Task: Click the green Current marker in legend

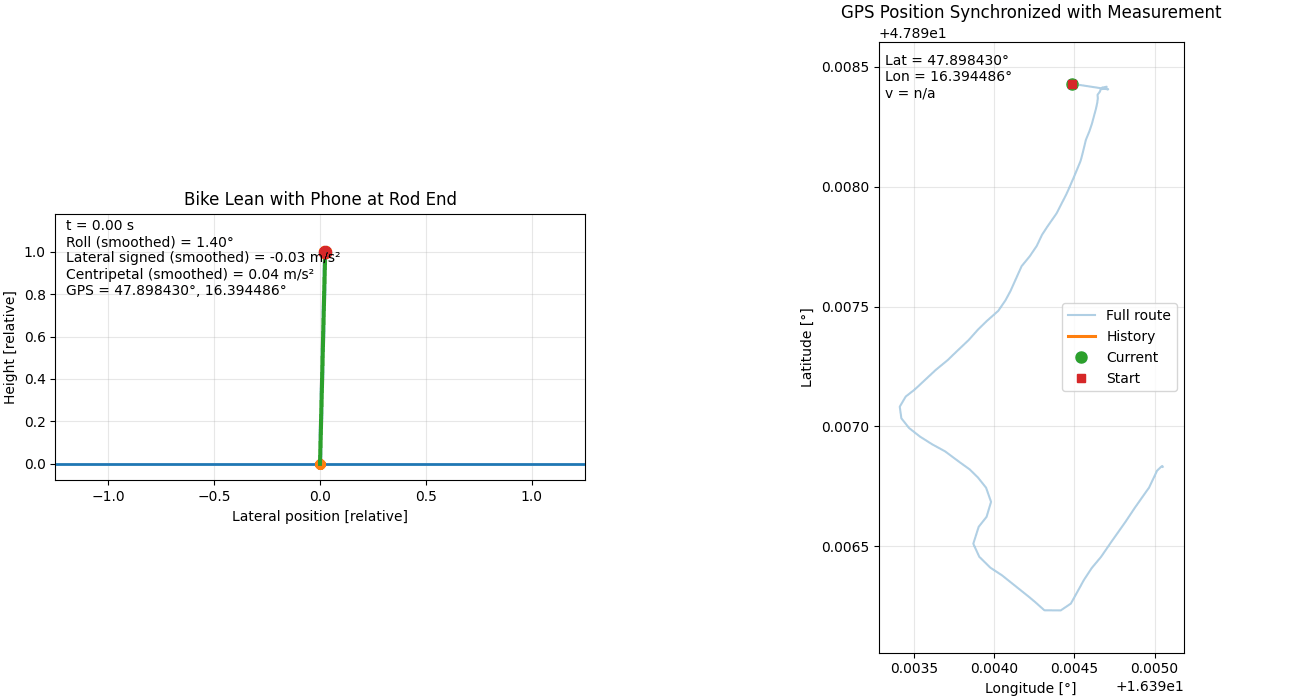Action: click(1081, 357)
